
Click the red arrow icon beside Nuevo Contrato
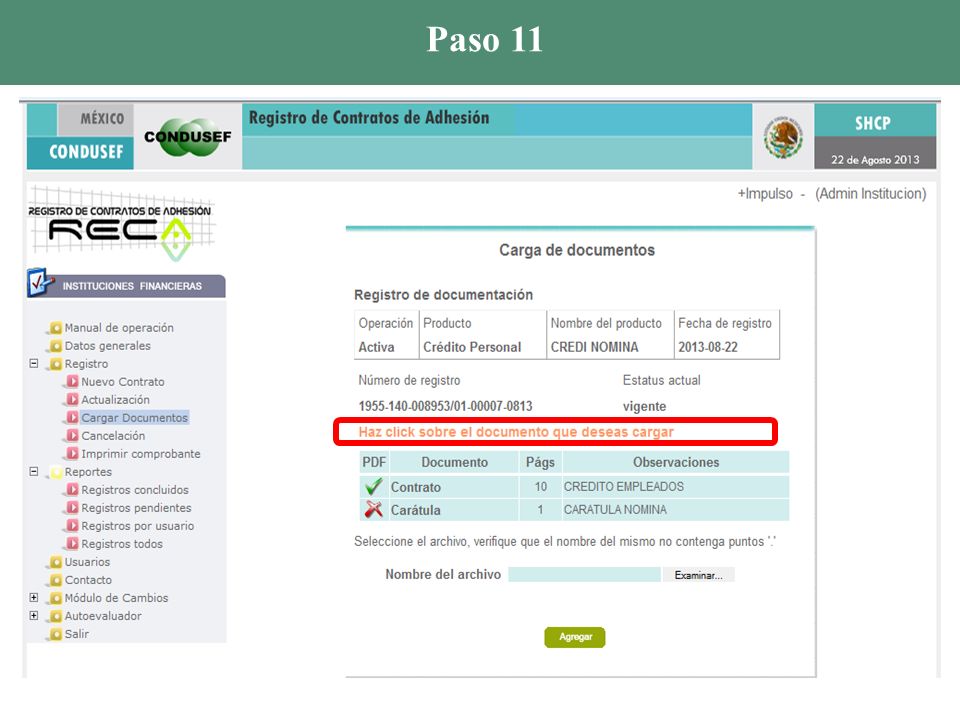(x=72, y=382)
